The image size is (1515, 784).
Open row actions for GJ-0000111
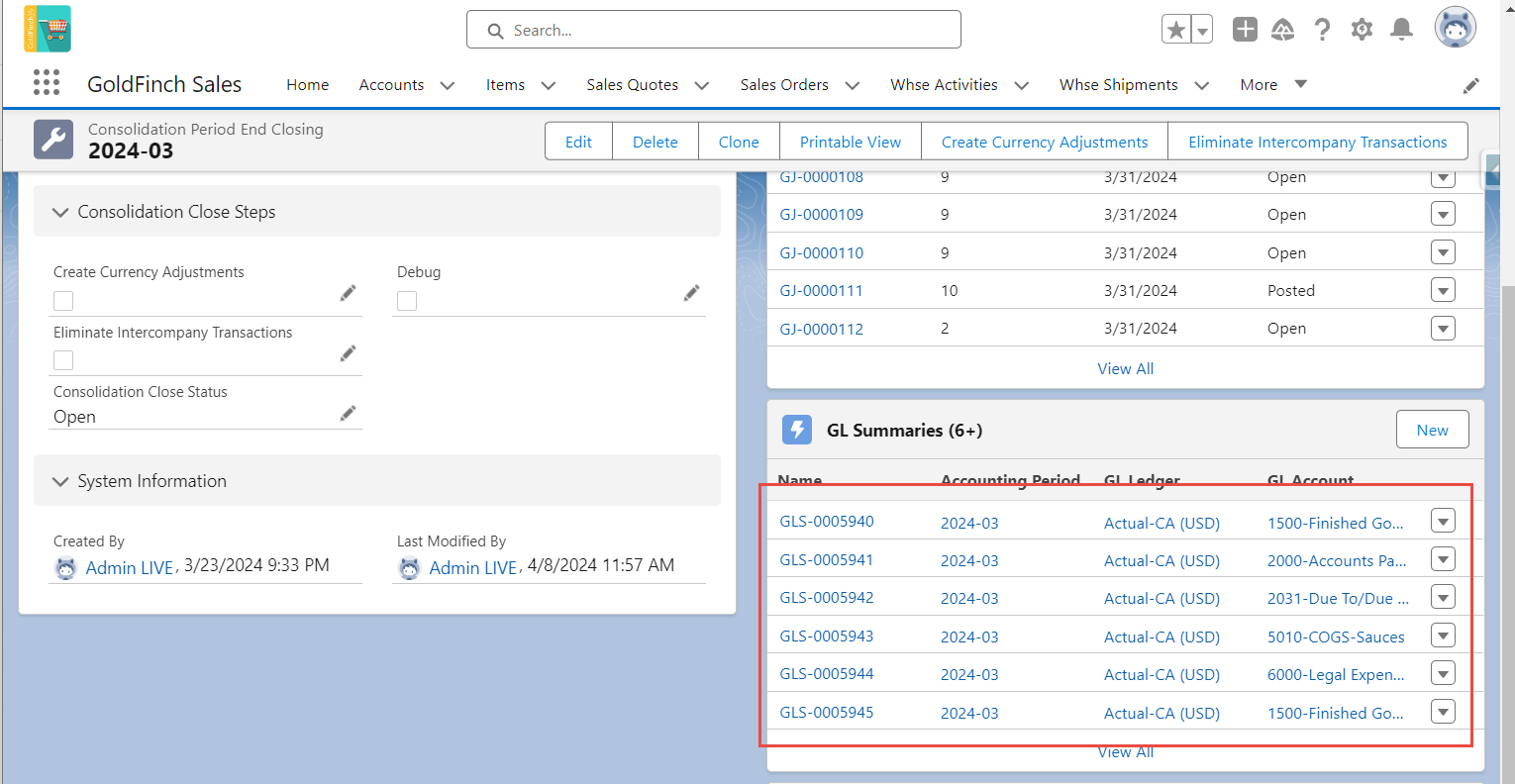pos(1443,290)
